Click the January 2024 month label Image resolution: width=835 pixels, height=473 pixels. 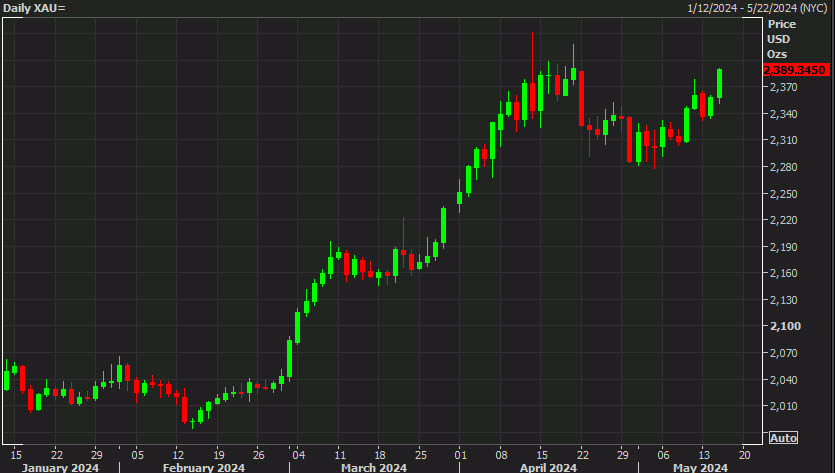click(60, 468)
